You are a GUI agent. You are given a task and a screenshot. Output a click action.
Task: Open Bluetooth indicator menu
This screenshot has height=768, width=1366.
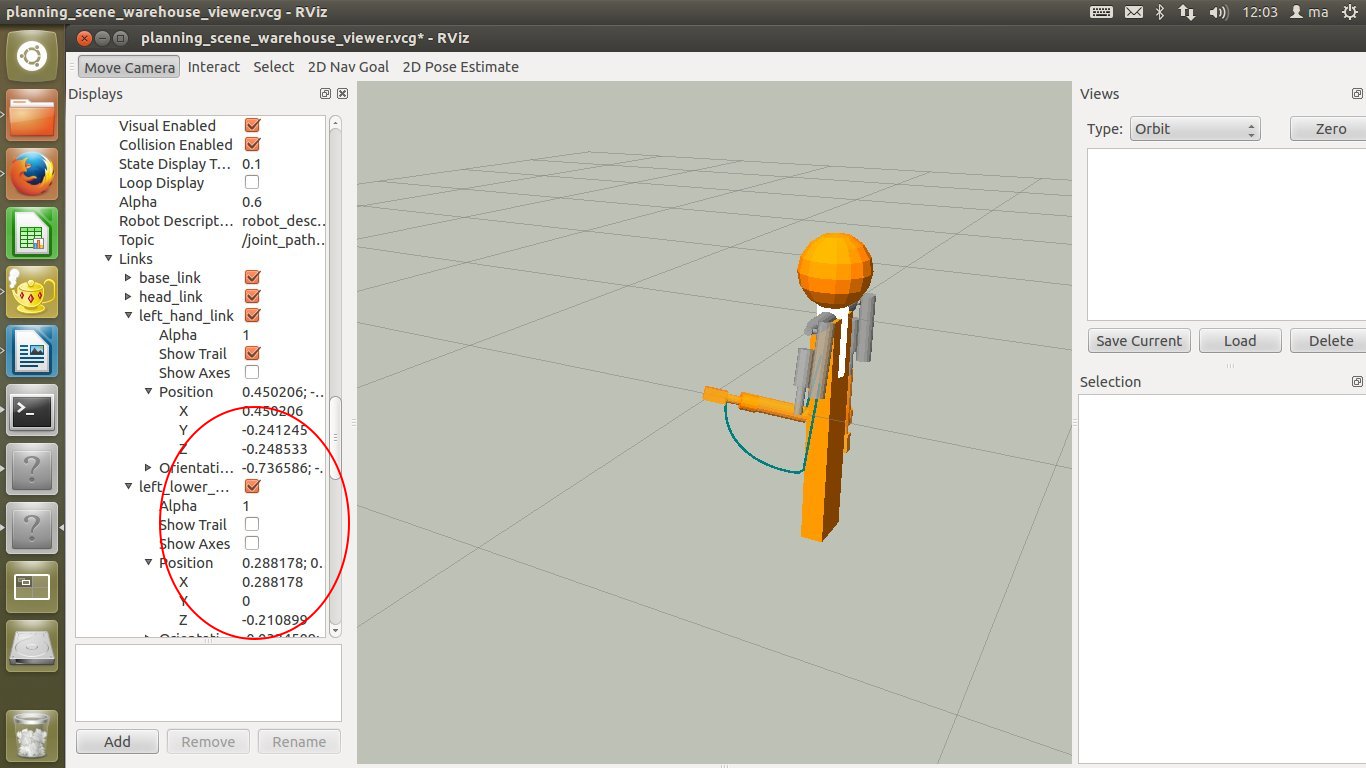1160,12
